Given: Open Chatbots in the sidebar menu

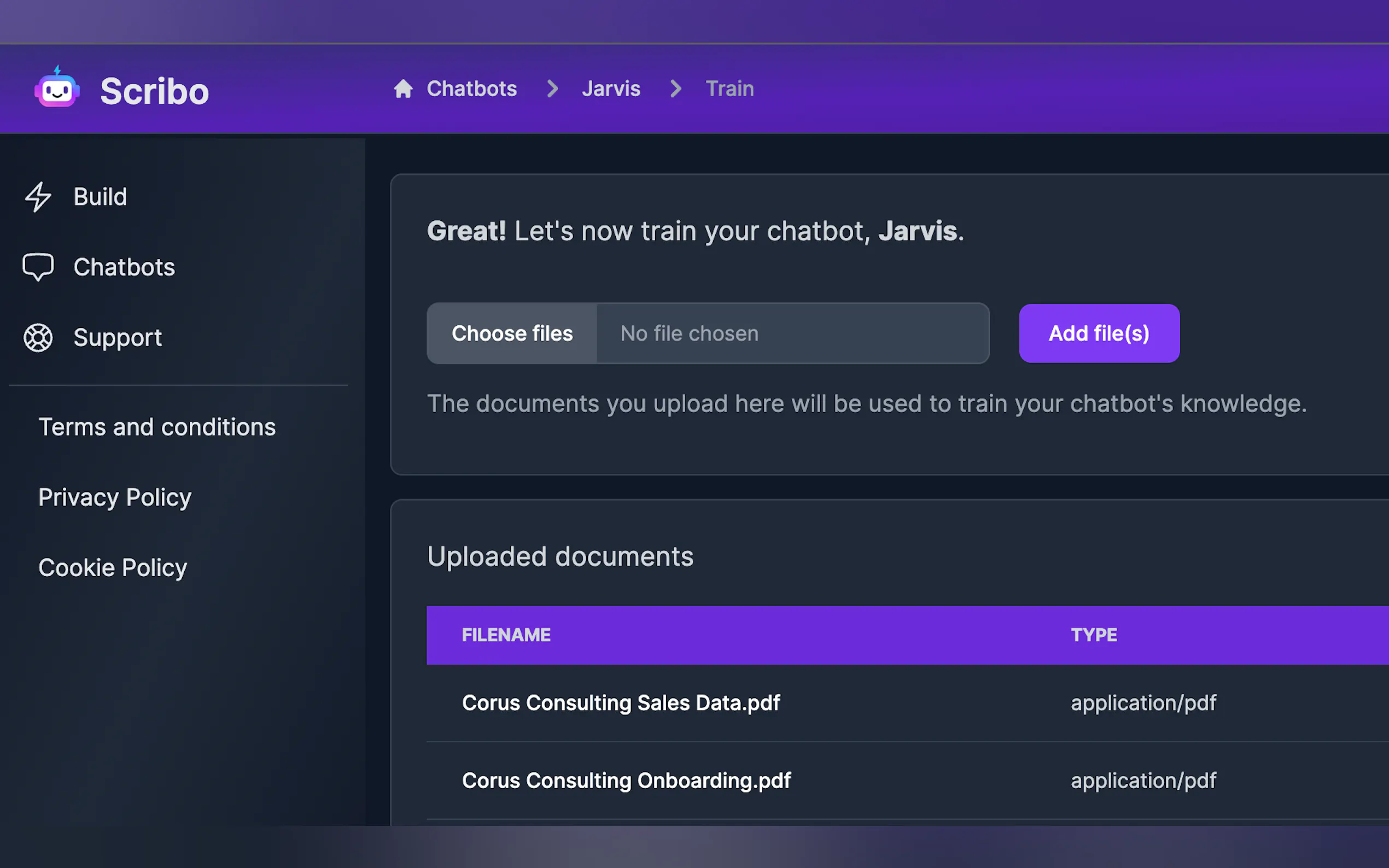Looking at the screenshot, I should click(x=124, y=267).
